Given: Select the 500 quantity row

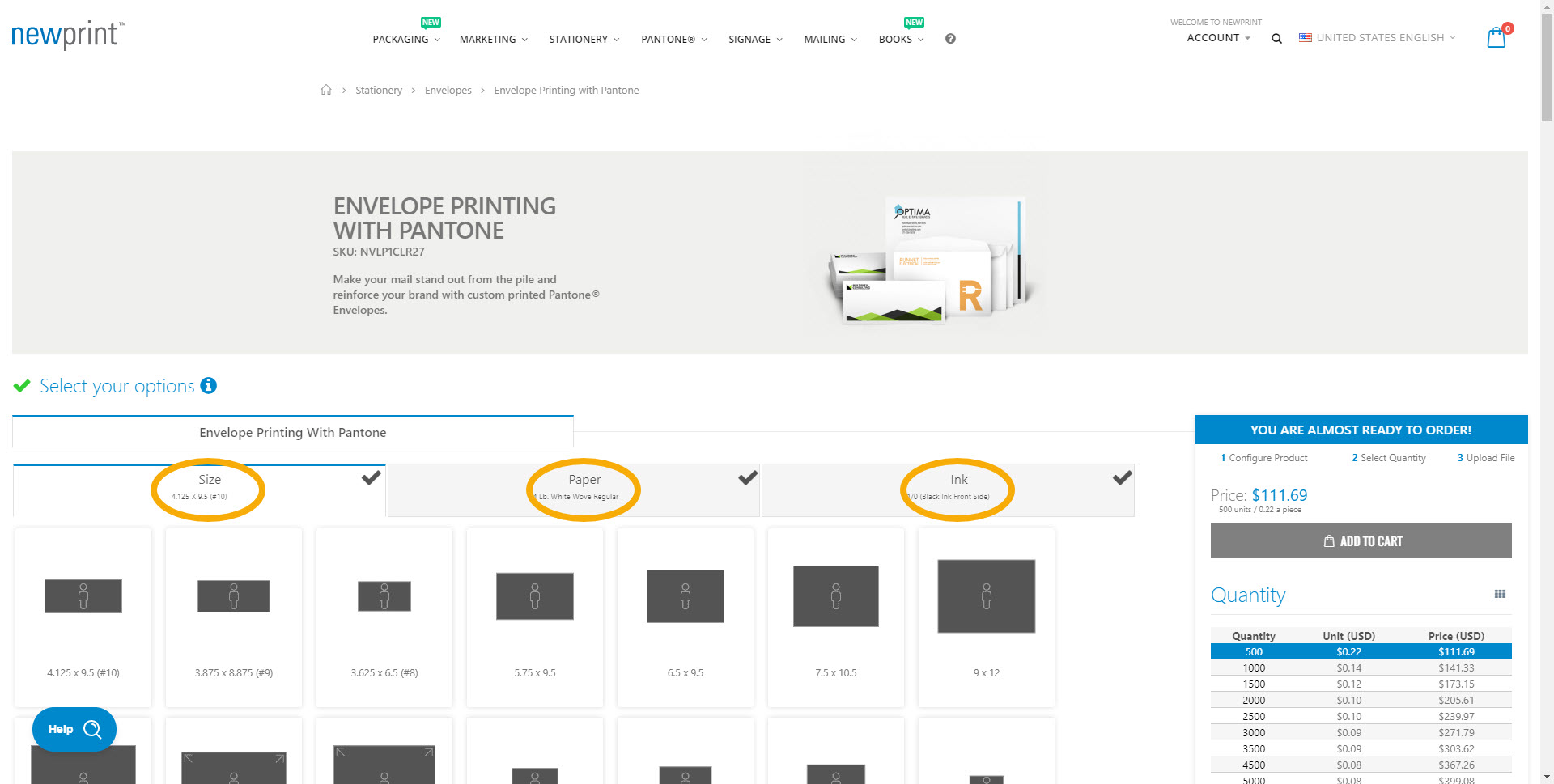Looking at the screenshot, I should click(x=1361, y=651).
